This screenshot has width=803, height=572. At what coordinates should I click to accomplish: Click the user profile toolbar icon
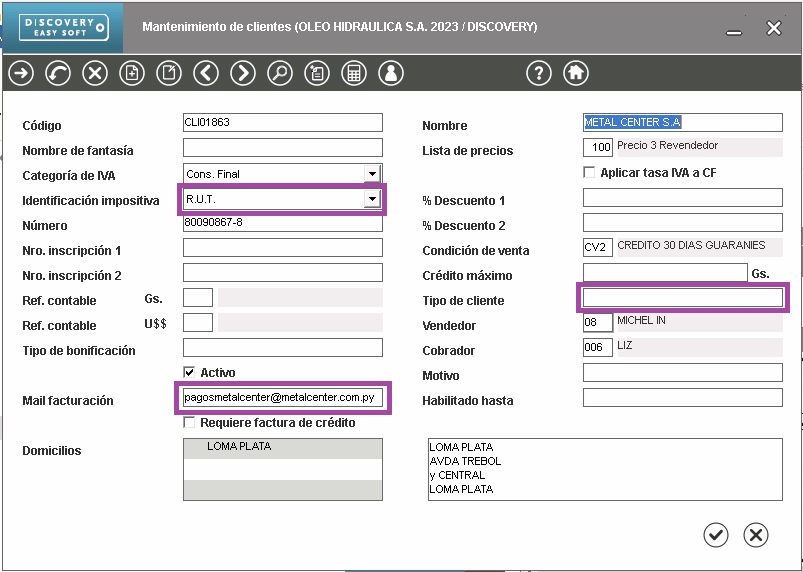(390, 73)
